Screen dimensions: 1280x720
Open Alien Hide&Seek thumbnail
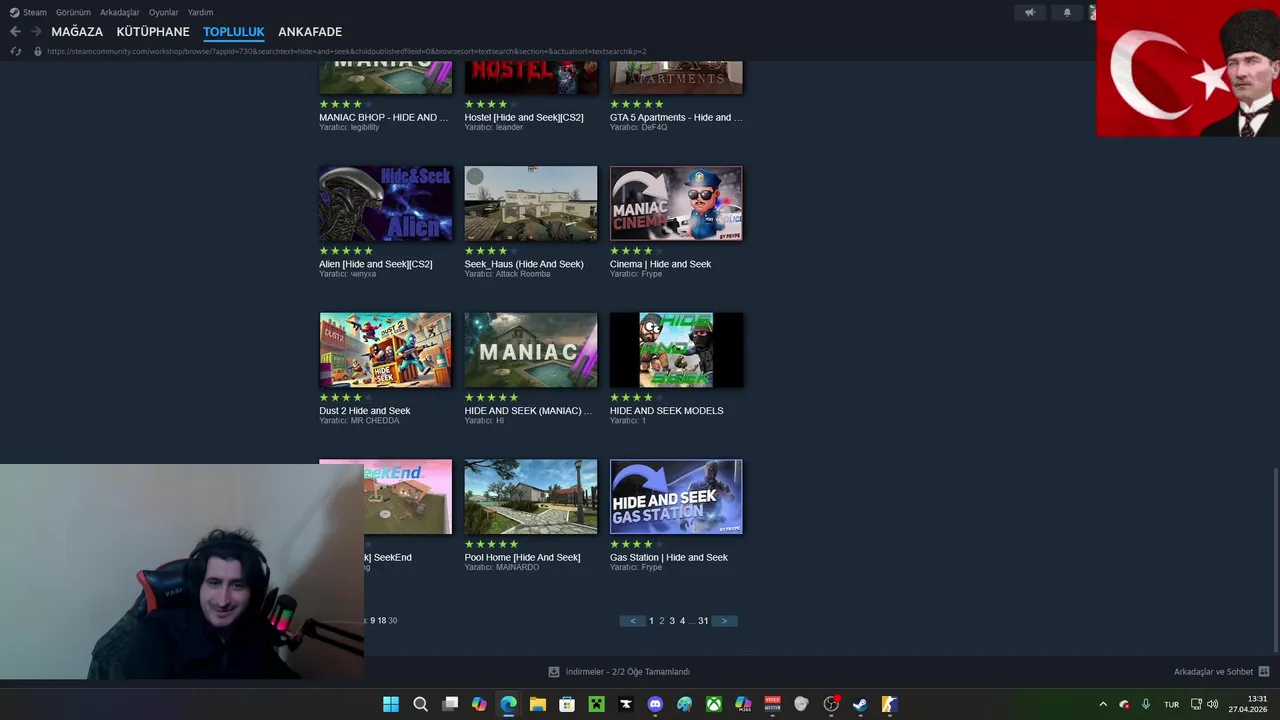coord(385,203)
